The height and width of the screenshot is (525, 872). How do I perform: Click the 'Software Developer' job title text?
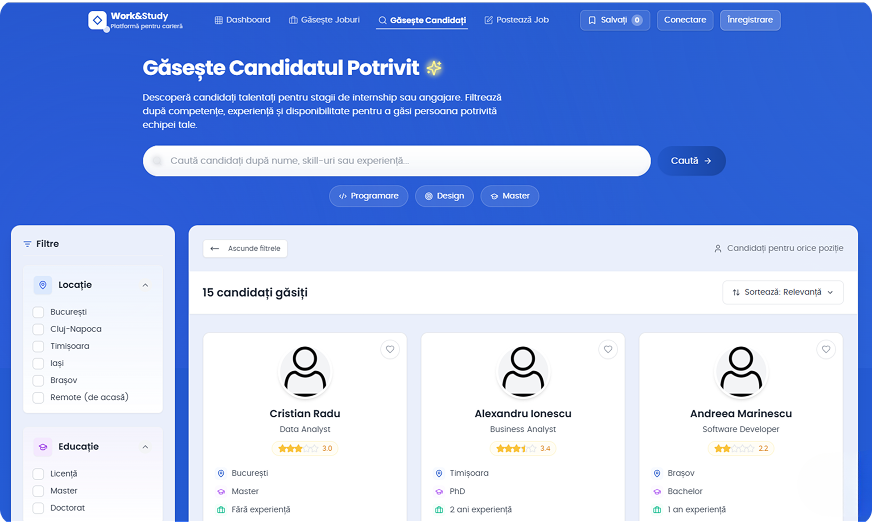pos(741,429)
